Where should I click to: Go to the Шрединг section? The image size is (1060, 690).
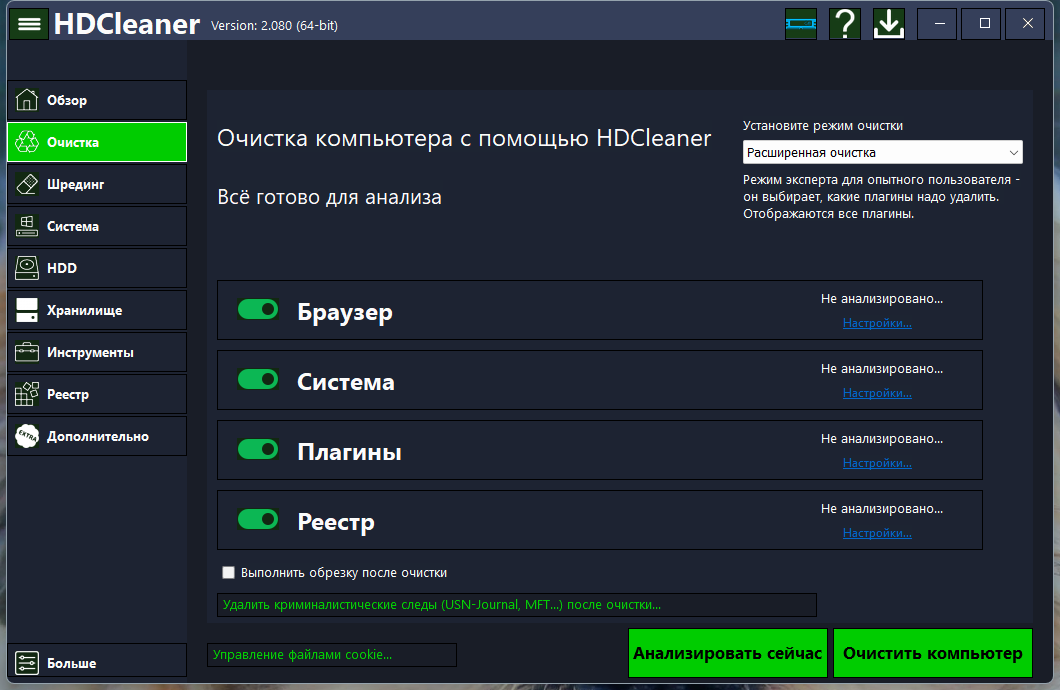click(97, 184)
